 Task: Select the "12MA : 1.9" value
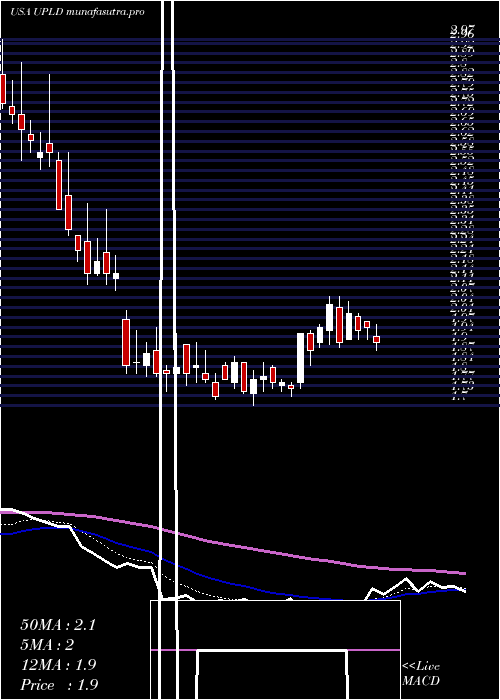(59, 665)
